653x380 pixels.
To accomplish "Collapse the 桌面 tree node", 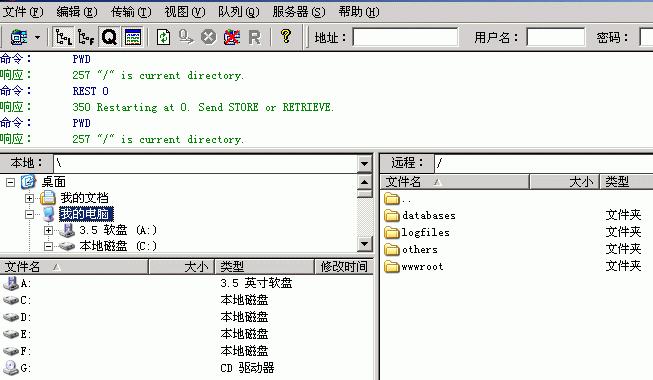I will coord(10,182).
